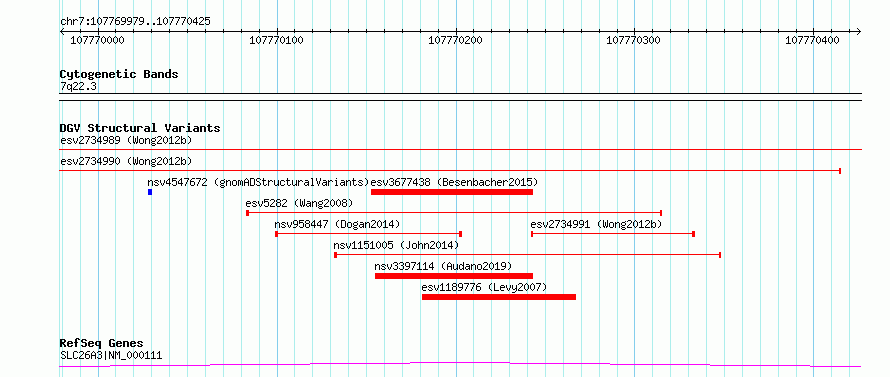Click the RefSeq Genes track heading

(x=102, y=344)
